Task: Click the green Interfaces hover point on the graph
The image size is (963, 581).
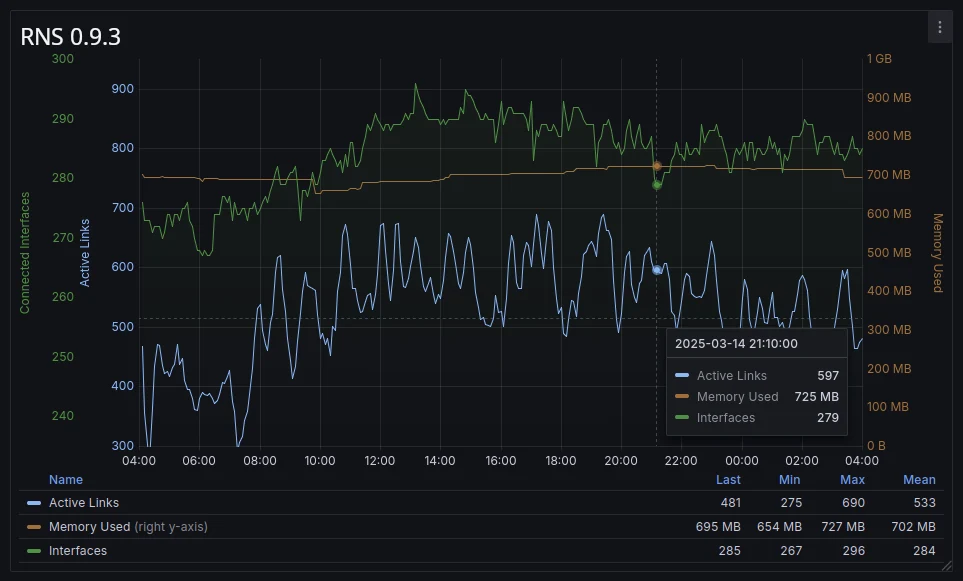Action: (657, 184)
